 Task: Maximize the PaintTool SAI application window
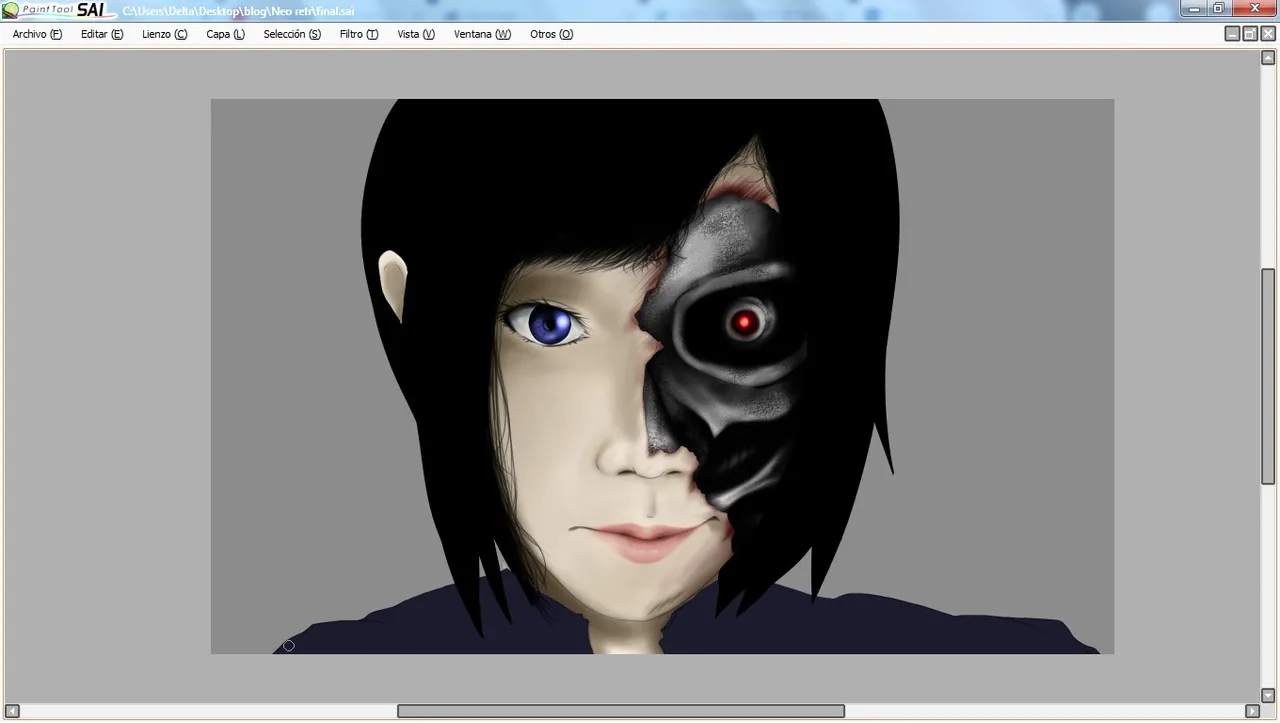(x=1219, y=8)
